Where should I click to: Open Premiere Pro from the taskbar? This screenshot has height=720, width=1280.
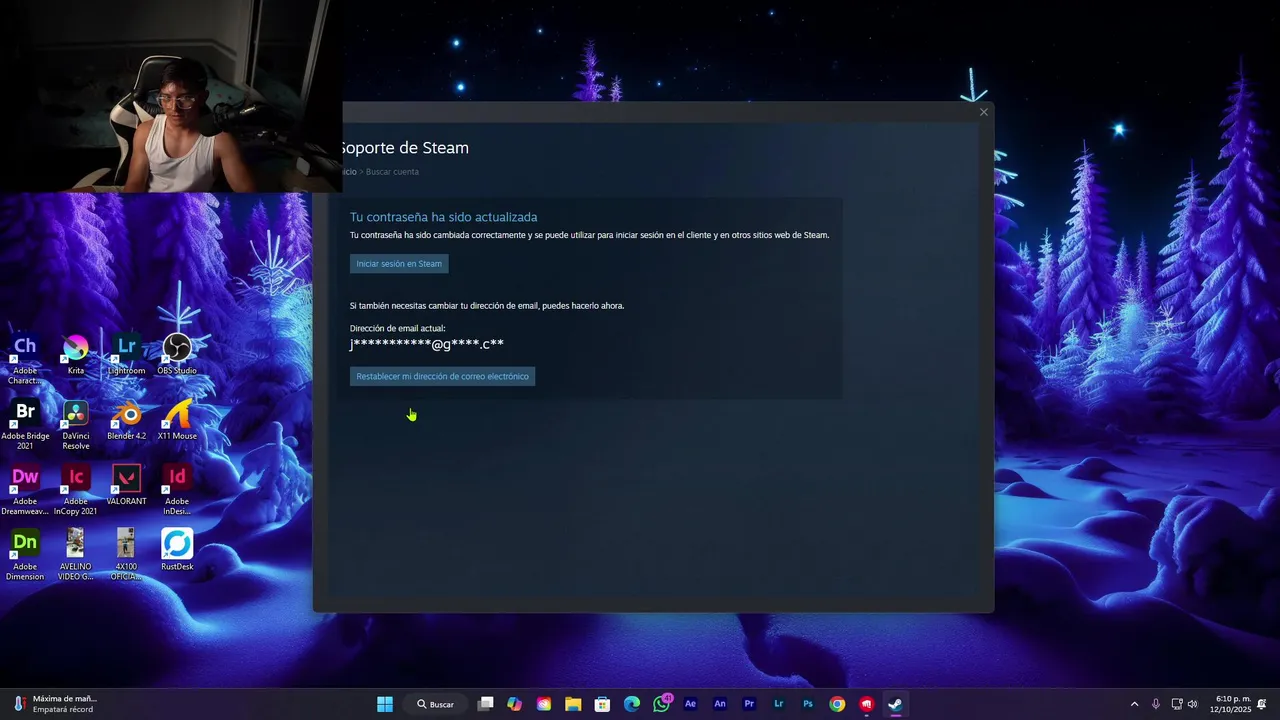tap(749, 704)
